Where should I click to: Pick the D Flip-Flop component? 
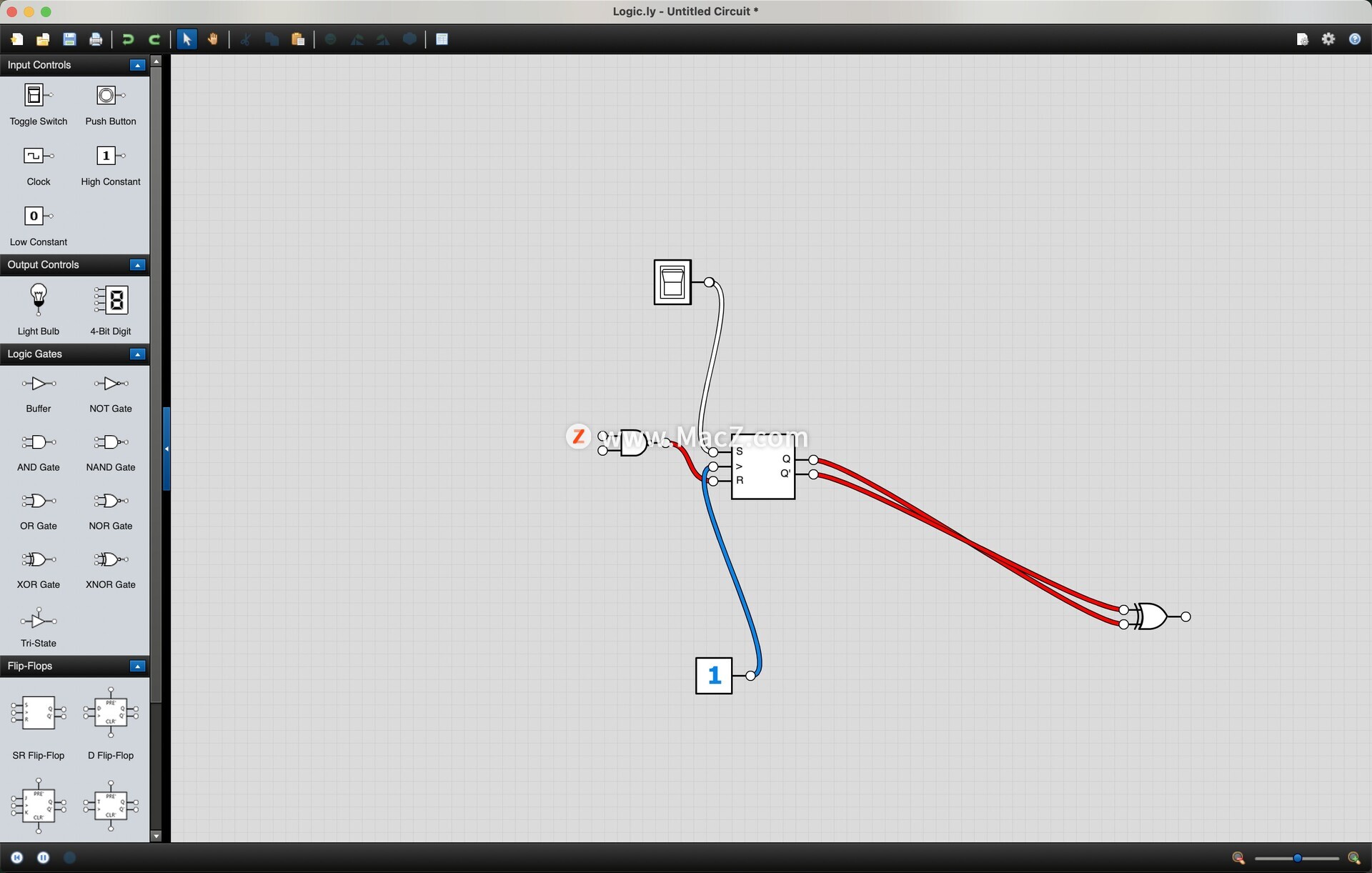click(111, 712)
